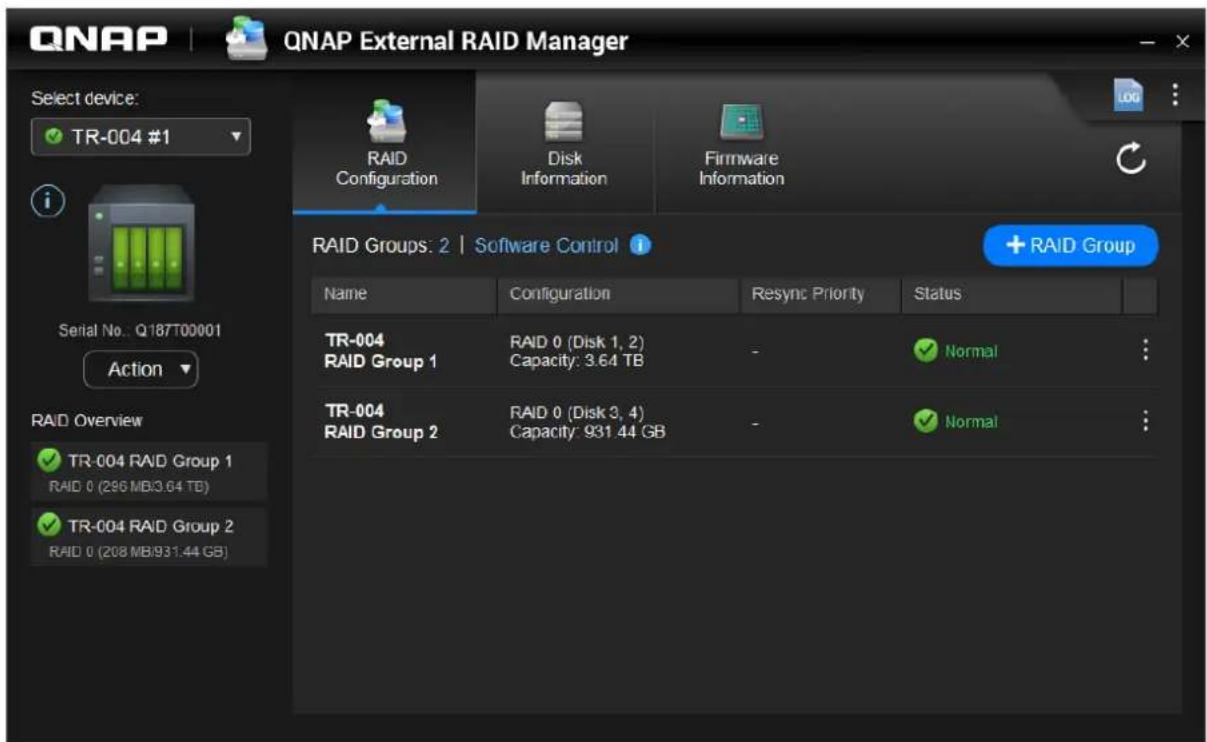Minimize the RAID Manager window
This screenshot has height=742, width=1207.
pos(1149,41)
